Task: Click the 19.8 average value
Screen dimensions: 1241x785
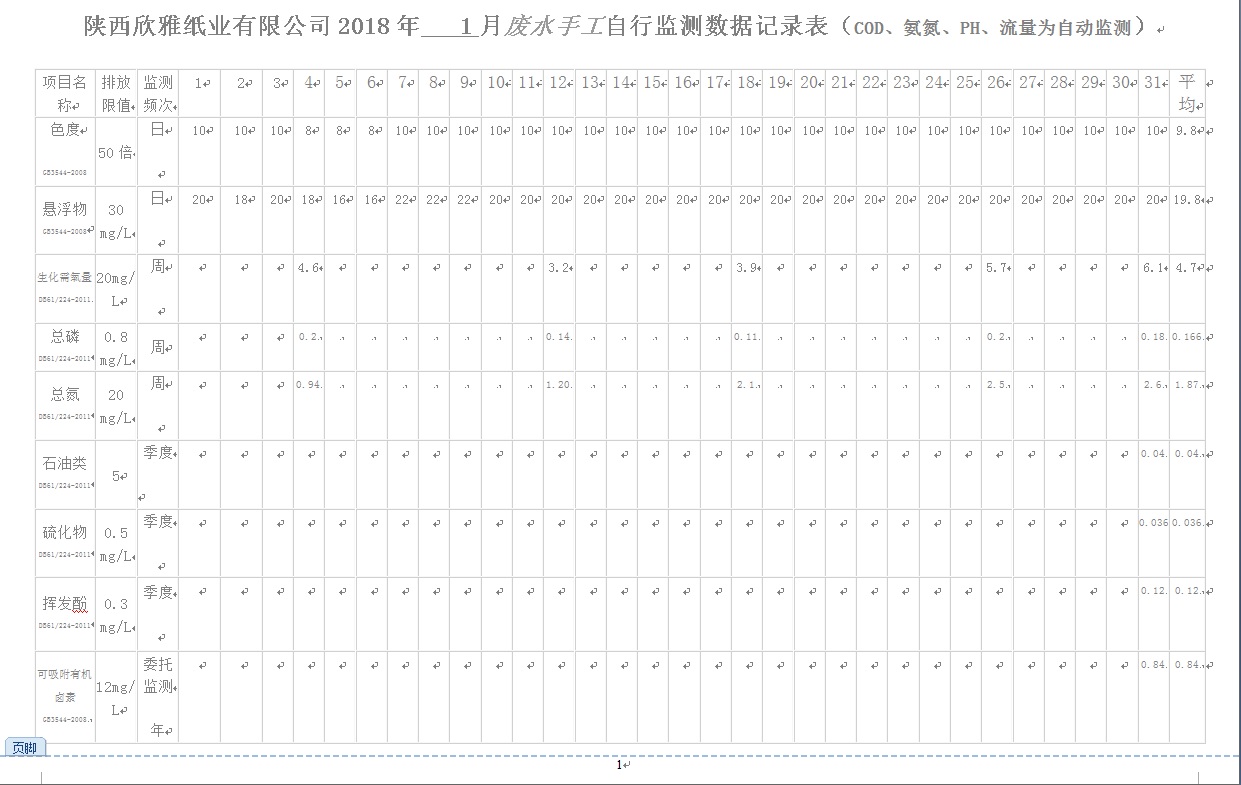Action: pyautogui.click(x=1188, y=200)
